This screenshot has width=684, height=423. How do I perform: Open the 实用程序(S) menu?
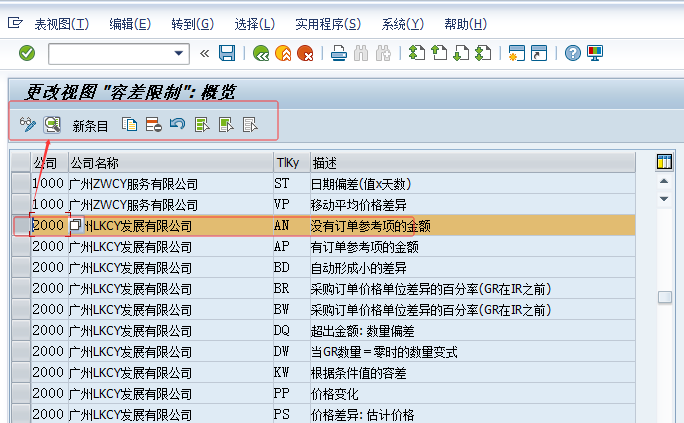click(328, 24)
